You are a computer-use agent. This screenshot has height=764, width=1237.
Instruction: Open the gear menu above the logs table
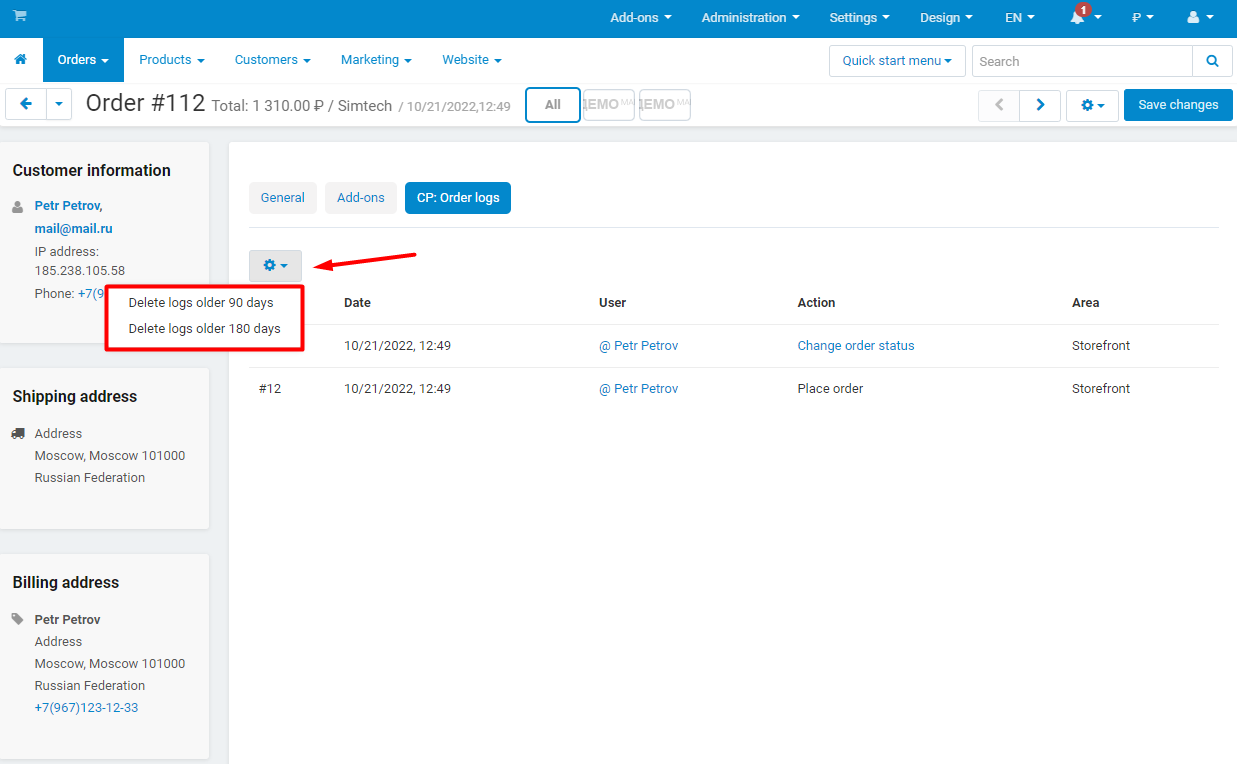275,266
